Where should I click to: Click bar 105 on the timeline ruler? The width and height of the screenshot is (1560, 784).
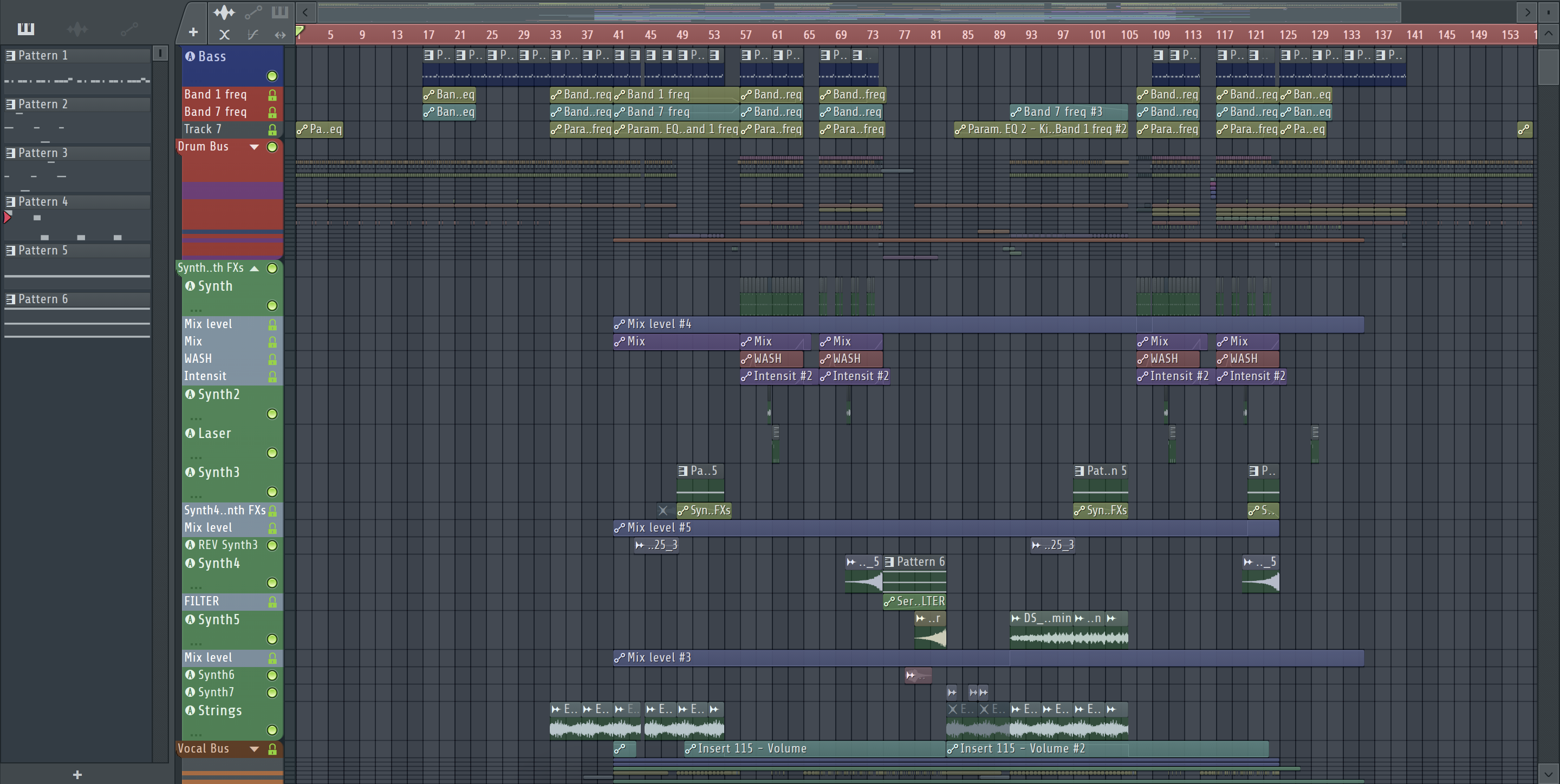point(1129,35)
